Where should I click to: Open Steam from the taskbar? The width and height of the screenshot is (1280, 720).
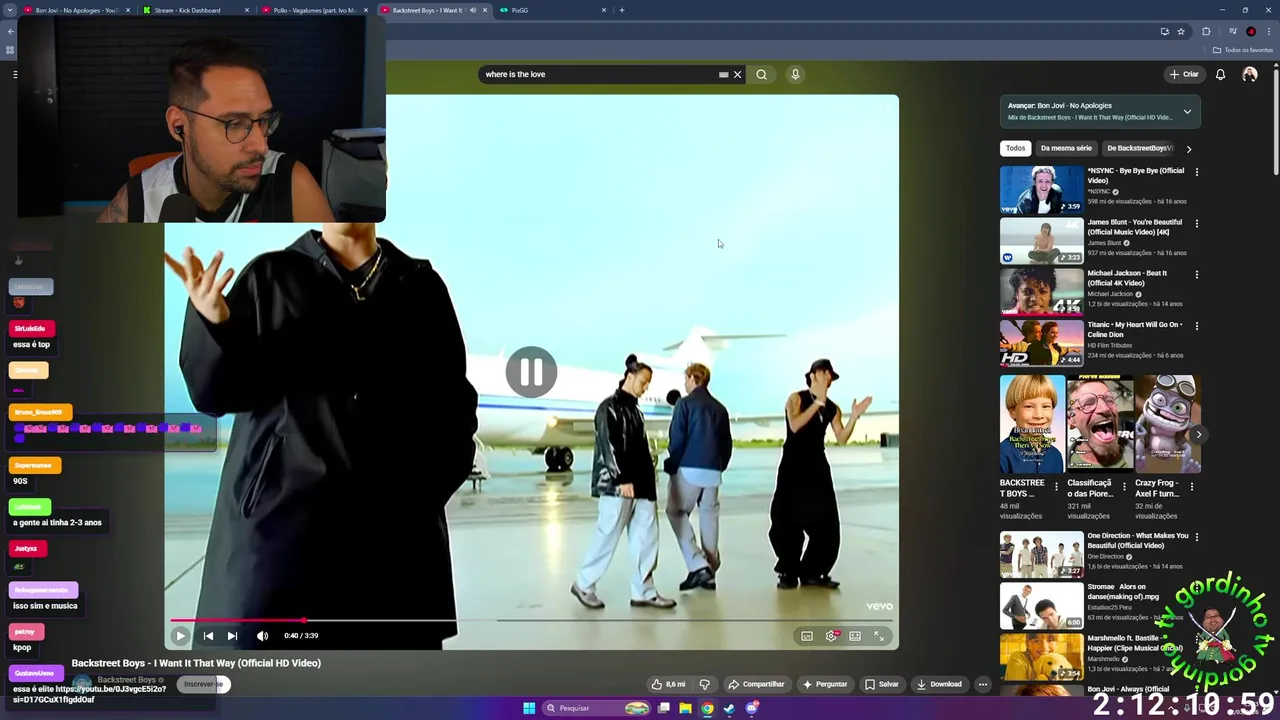pyautogui.click(x=729, y=708)
